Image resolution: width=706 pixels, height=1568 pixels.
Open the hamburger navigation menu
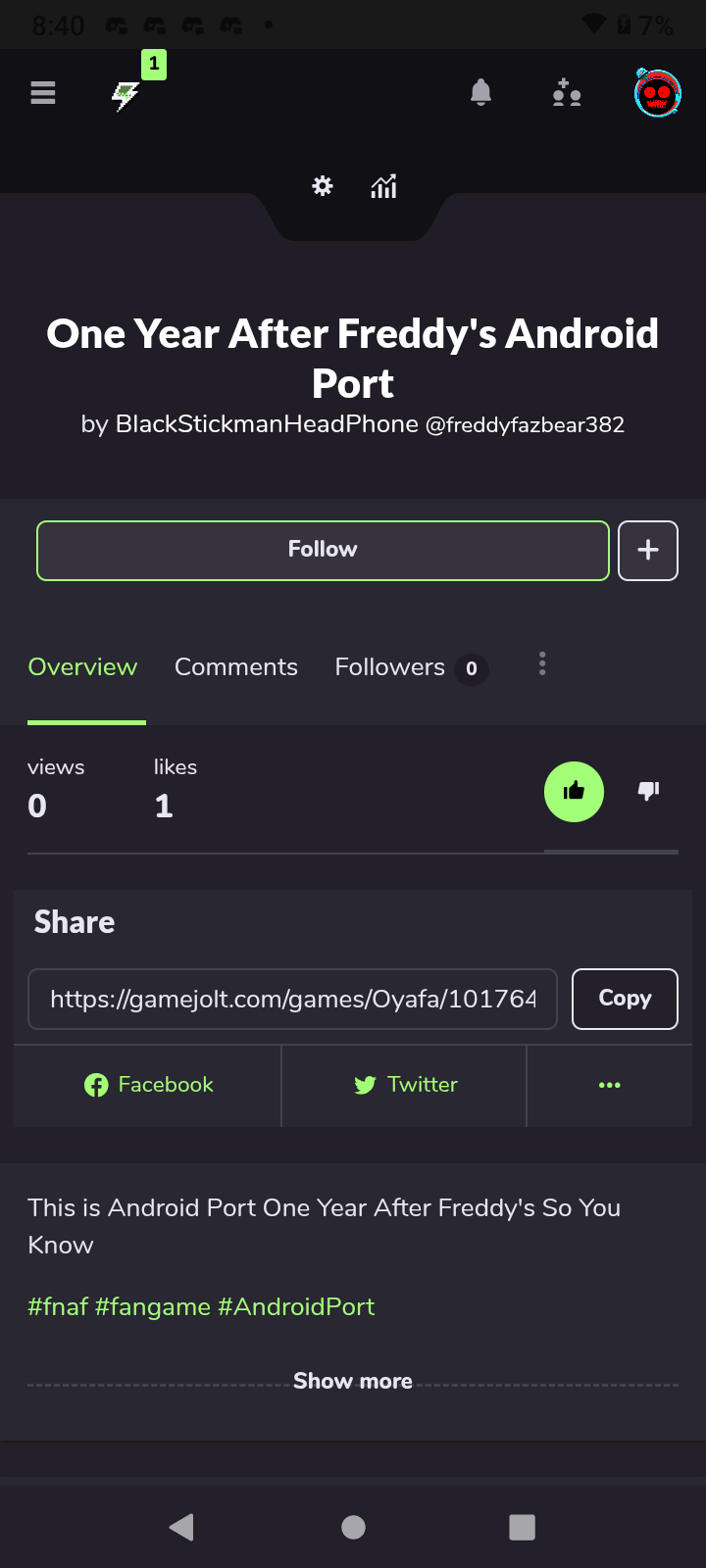[43, 93]
